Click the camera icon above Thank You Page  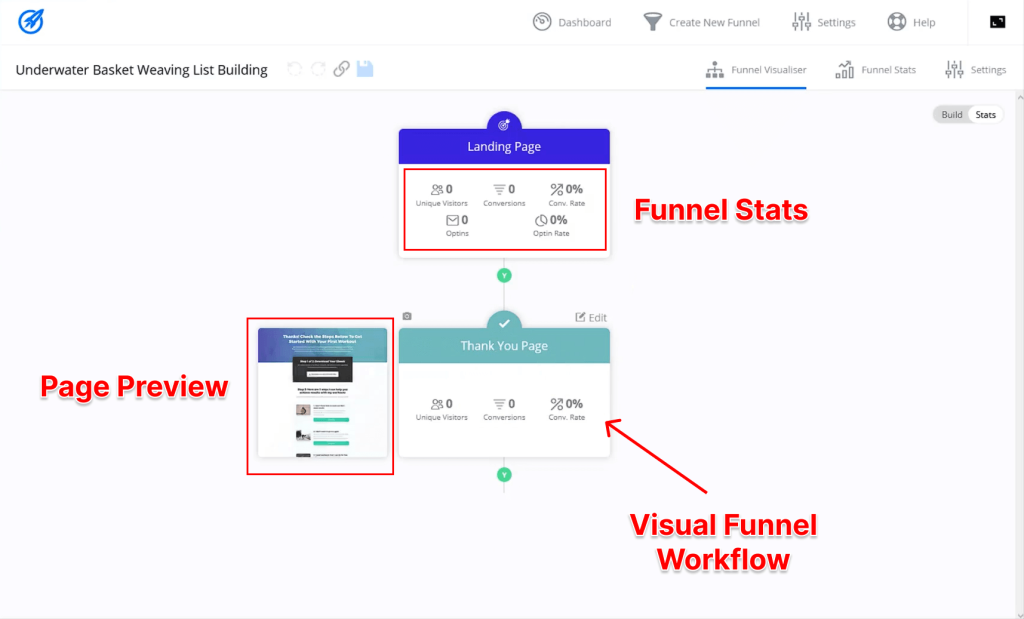pos(407,315)
